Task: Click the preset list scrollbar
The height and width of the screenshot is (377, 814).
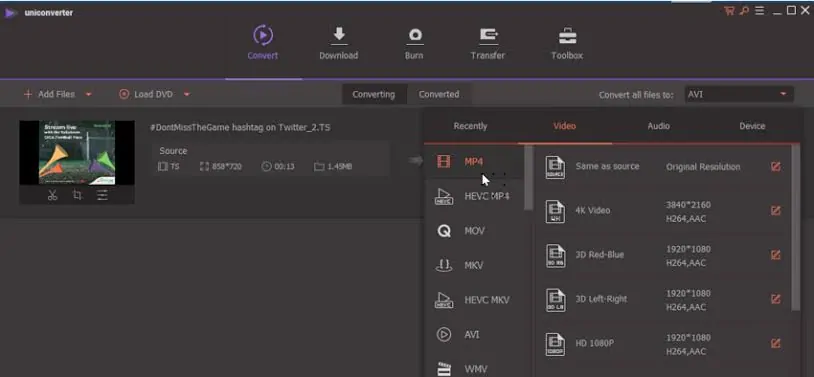Action: click(796, 228)
